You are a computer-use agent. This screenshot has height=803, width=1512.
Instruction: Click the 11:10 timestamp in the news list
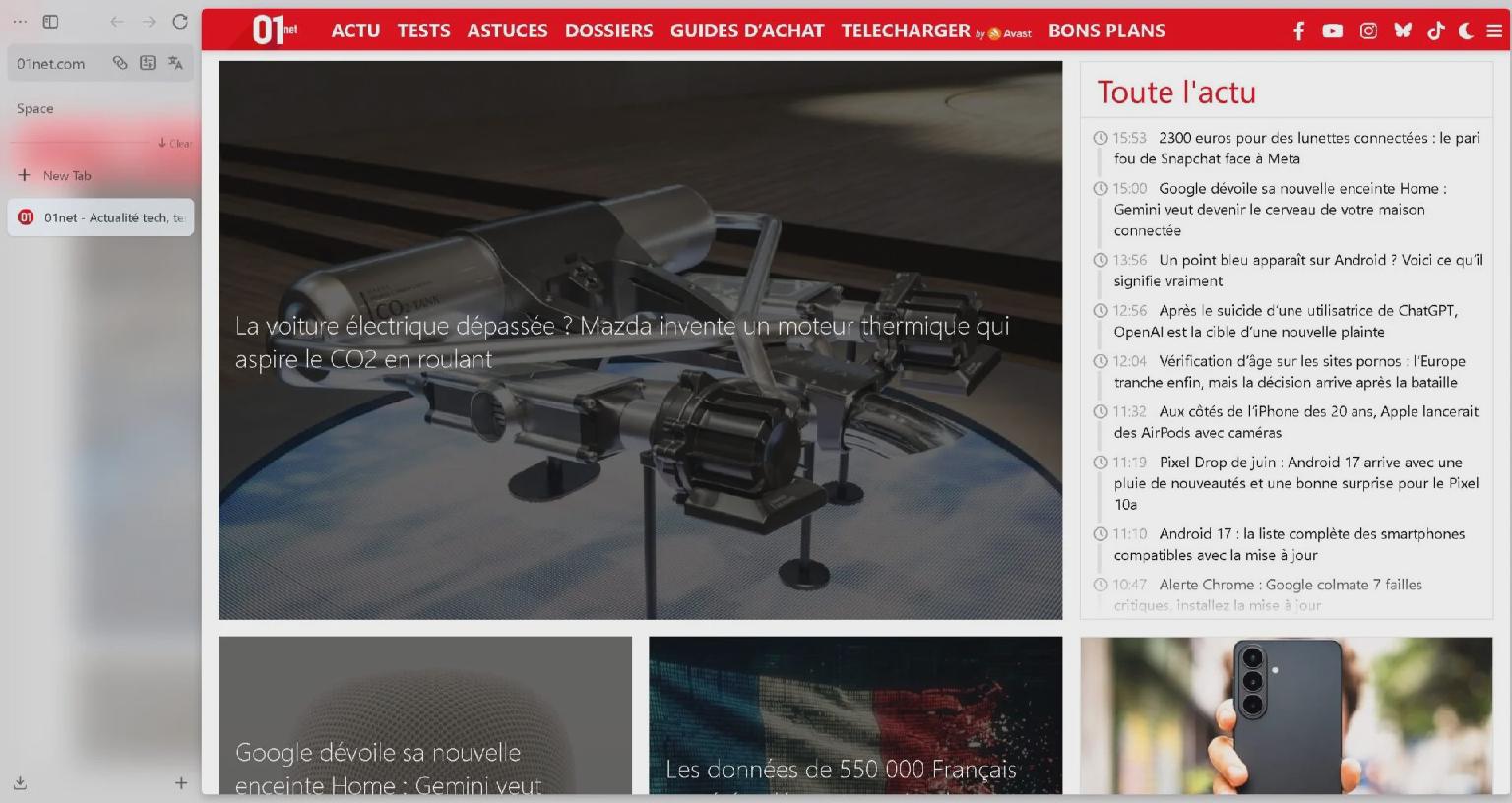pos(1129,533)
